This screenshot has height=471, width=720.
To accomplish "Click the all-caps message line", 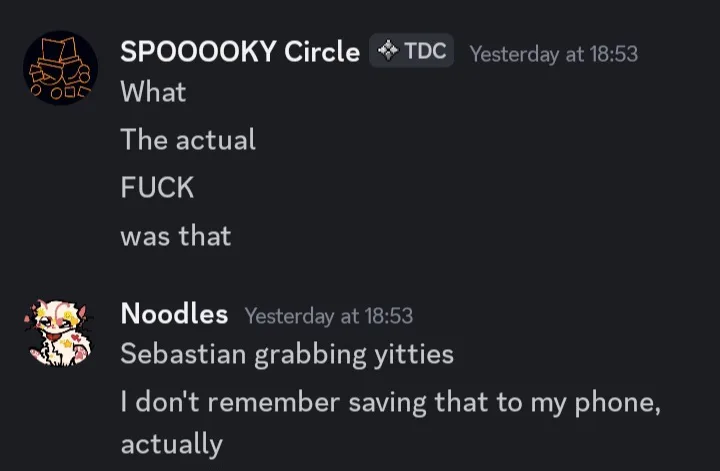I will point(157,188).
